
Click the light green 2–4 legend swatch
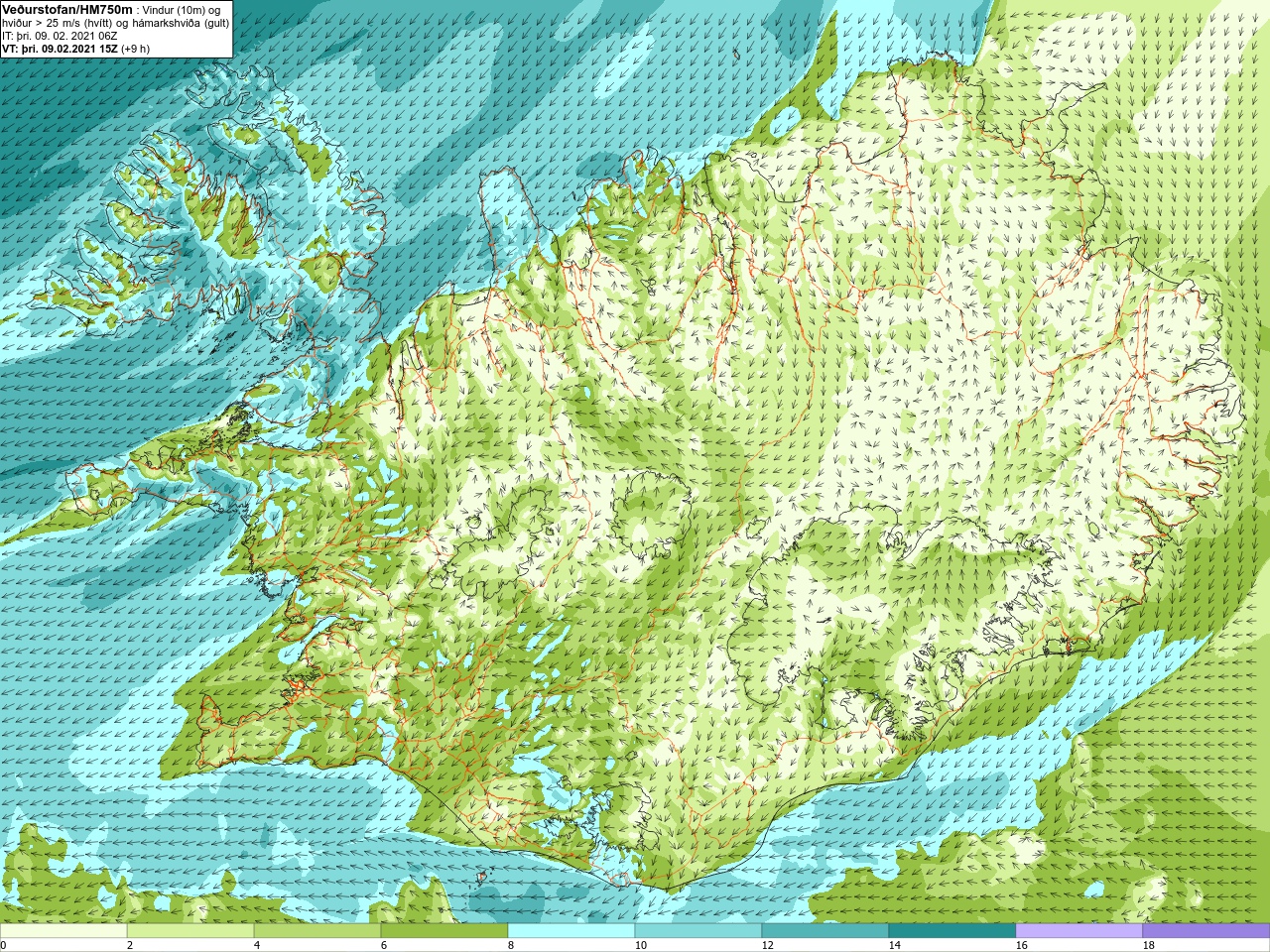pyautogui.click(x=190, y=931)
